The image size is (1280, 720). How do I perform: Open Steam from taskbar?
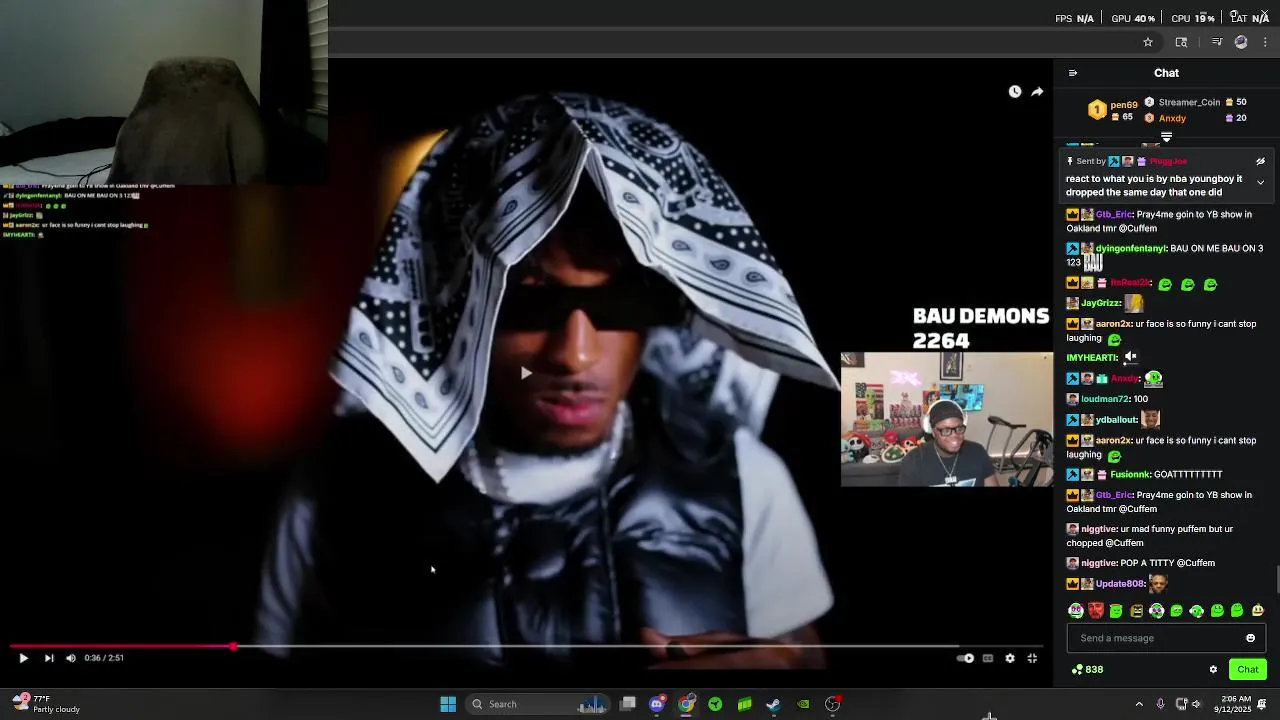[x=773, y=704]
